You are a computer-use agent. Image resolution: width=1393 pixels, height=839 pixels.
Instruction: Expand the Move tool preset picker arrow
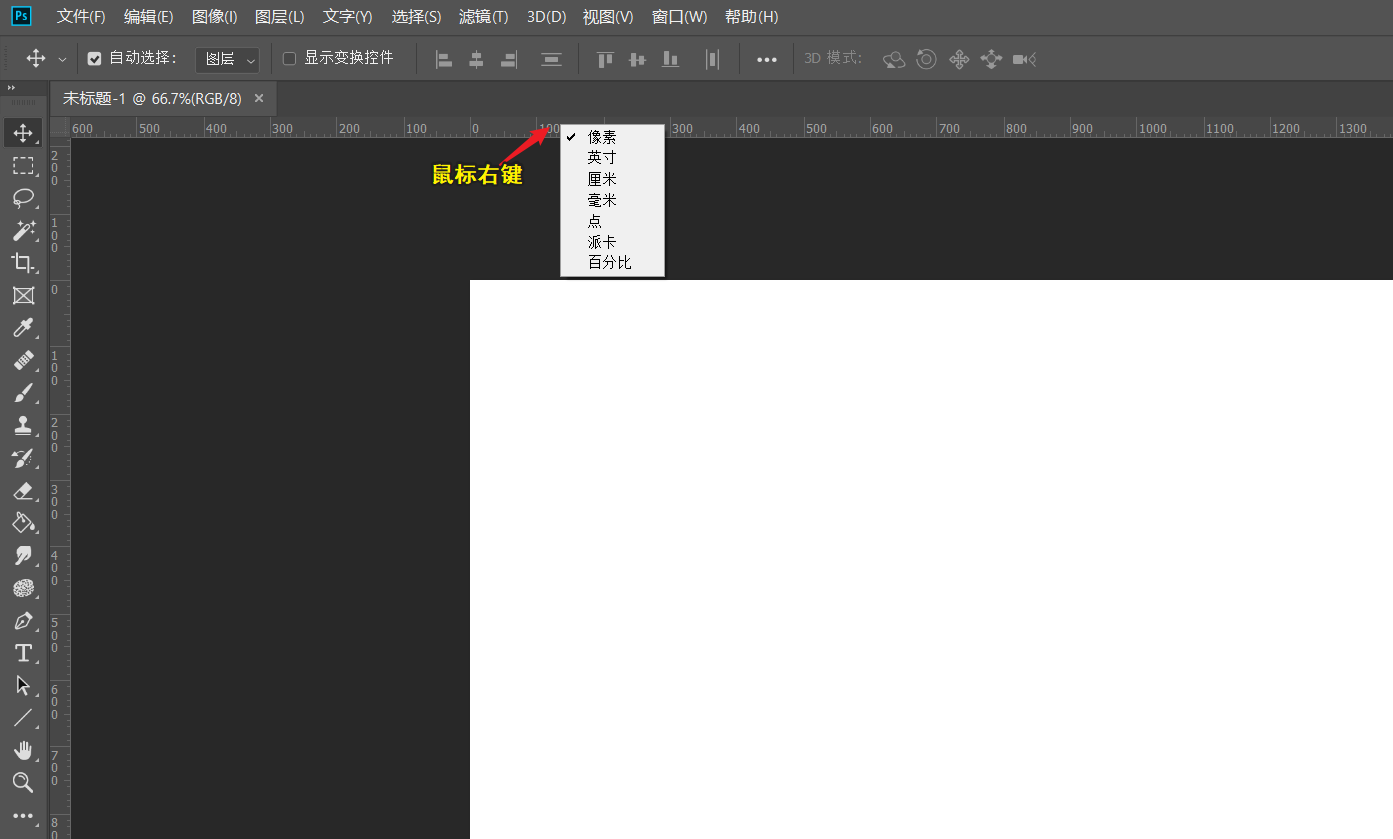point(62,60)
